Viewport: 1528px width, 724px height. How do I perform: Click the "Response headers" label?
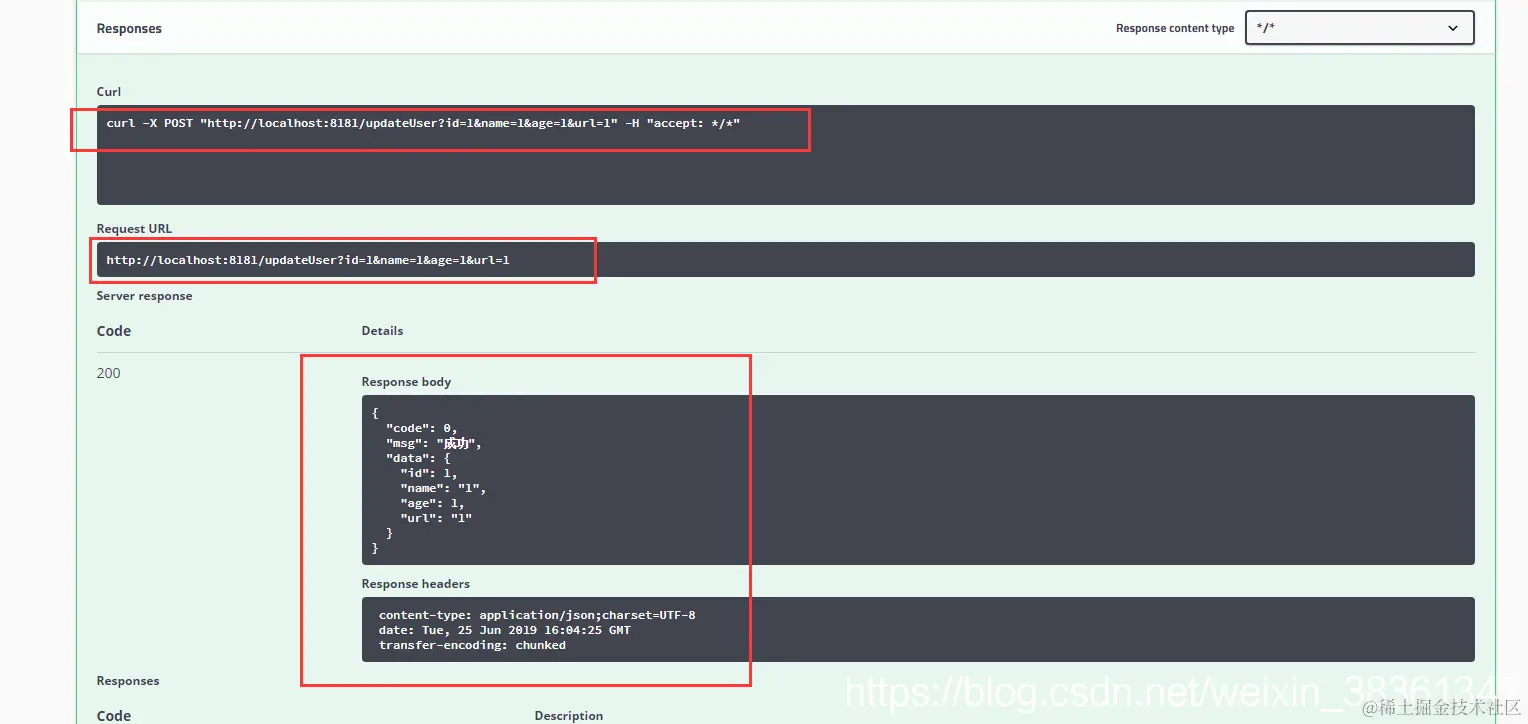coord(416,584)
